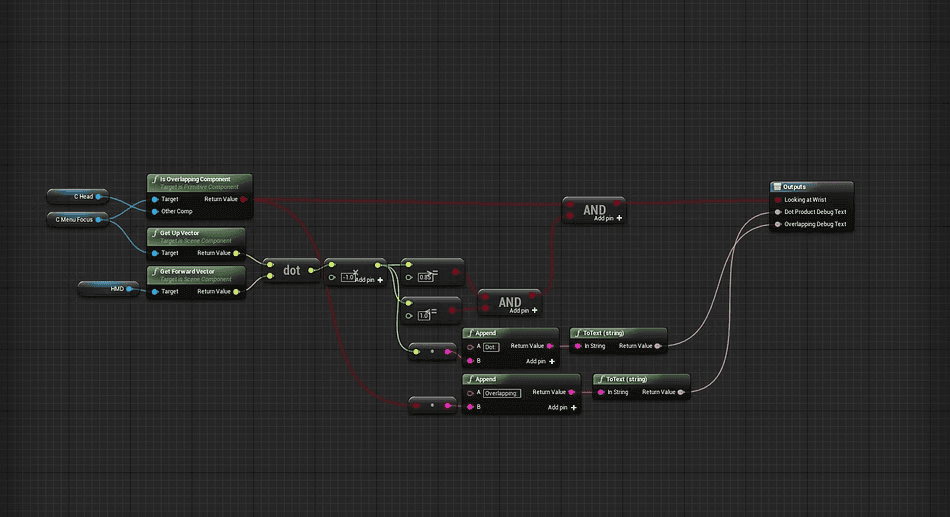
Task: Select the C Menu Focus variable node
Action: [78, 219]
